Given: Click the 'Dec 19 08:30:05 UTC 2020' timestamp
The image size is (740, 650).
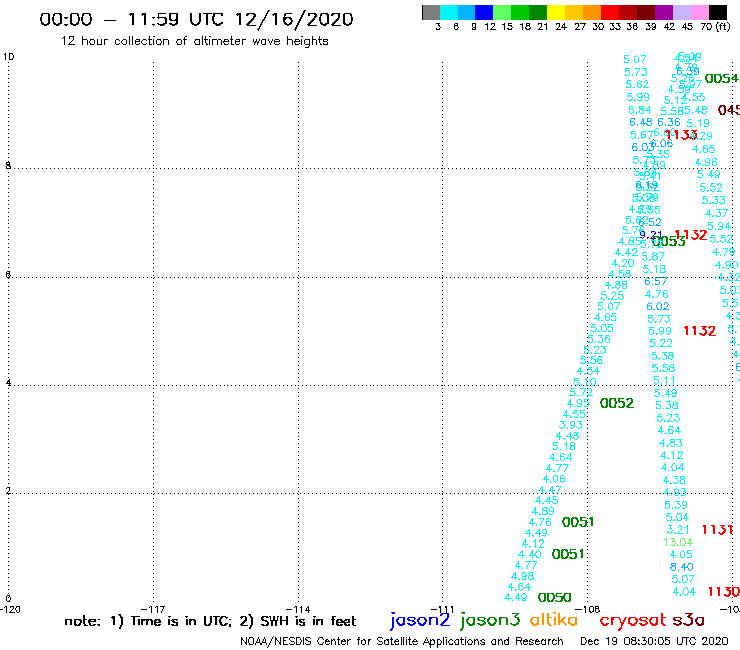Looking at the screenshot, I should (654, 641).
